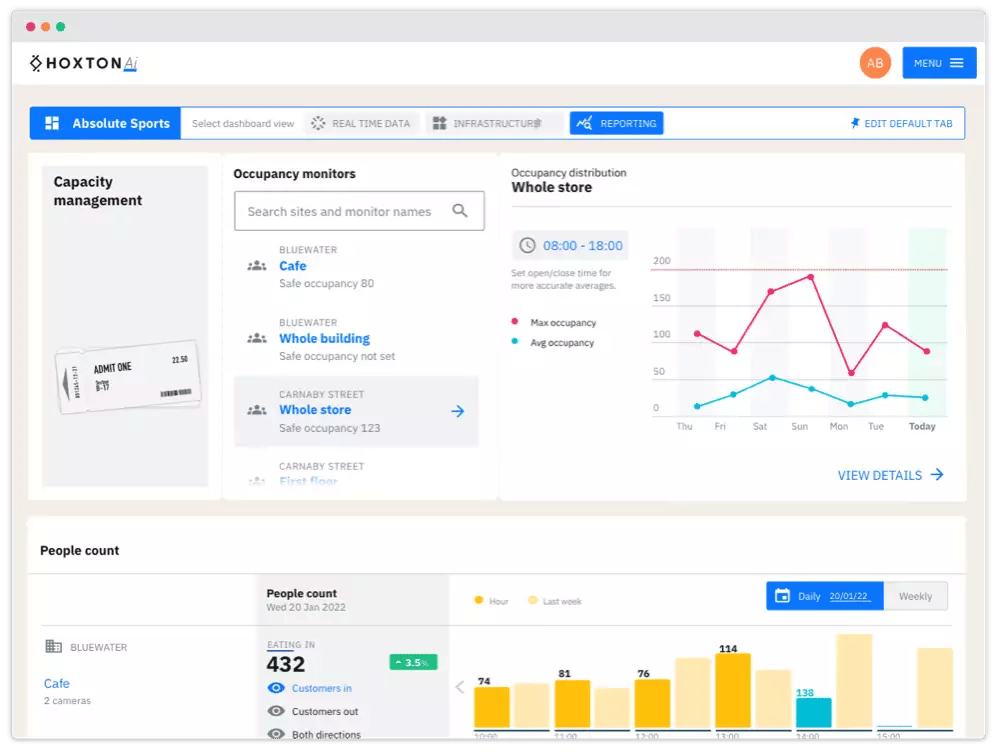Click the arrow on the Whole store row
Screen dimensions: 999x752
pyautogui.click(x=457, y=411)
